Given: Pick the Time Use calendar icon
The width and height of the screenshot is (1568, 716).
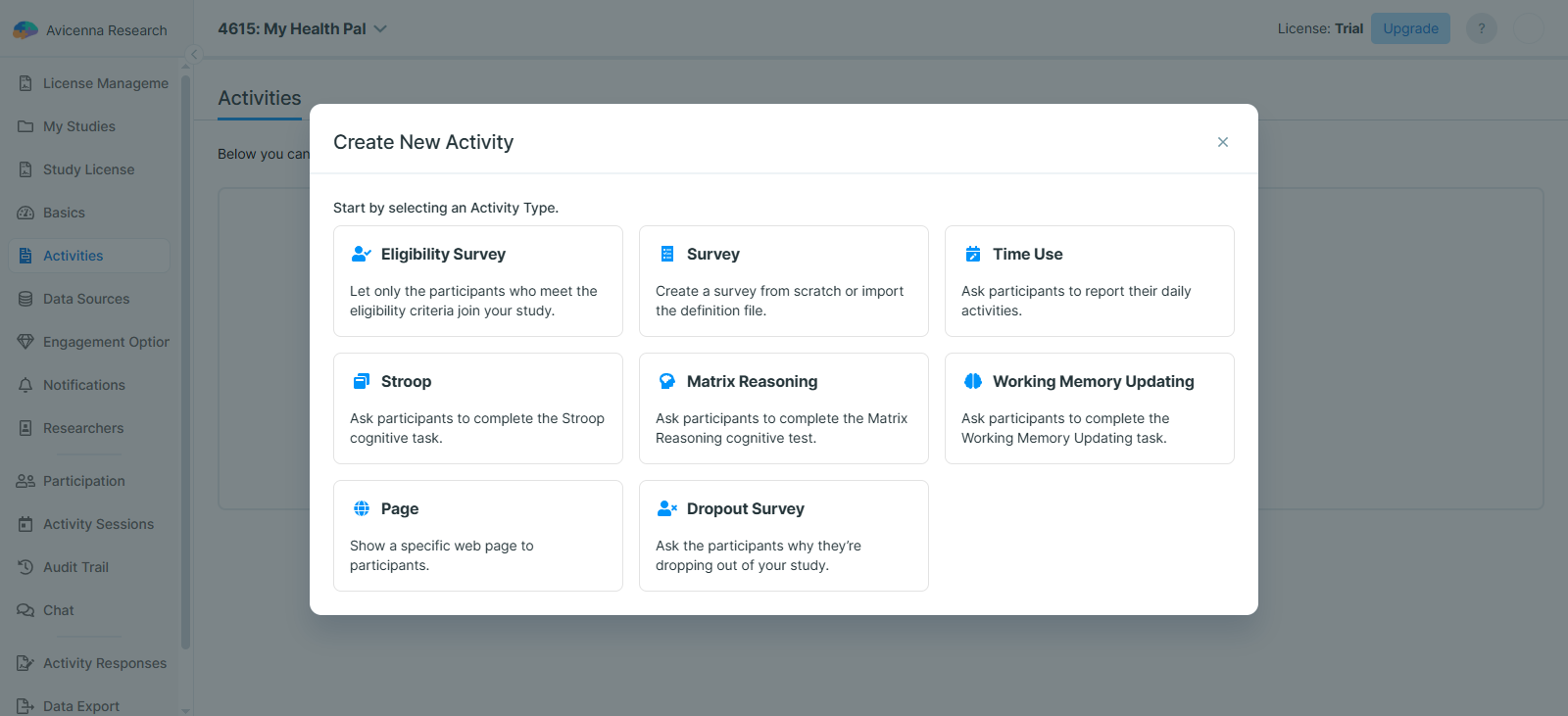Looking at the screenshot, I should click(973, 255).
